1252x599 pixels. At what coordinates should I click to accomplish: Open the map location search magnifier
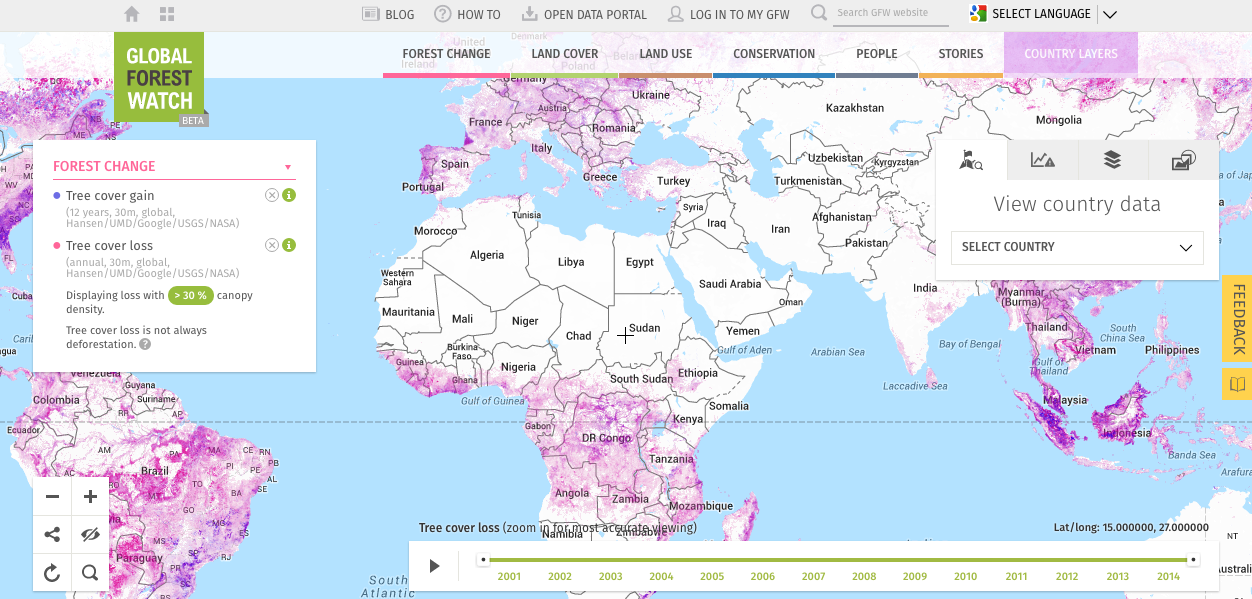[x=90, y=573]
